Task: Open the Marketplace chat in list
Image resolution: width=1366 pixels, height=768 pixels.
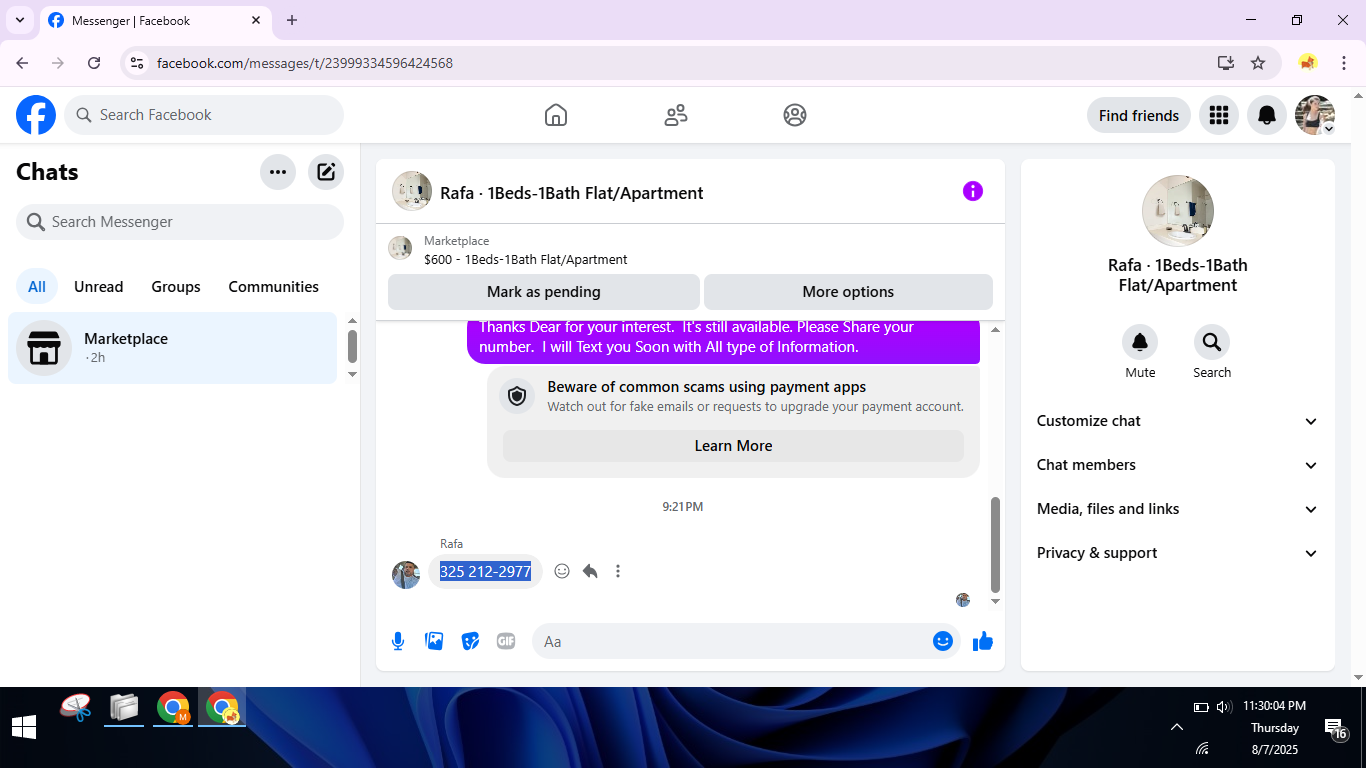Action: pos(173,348)
